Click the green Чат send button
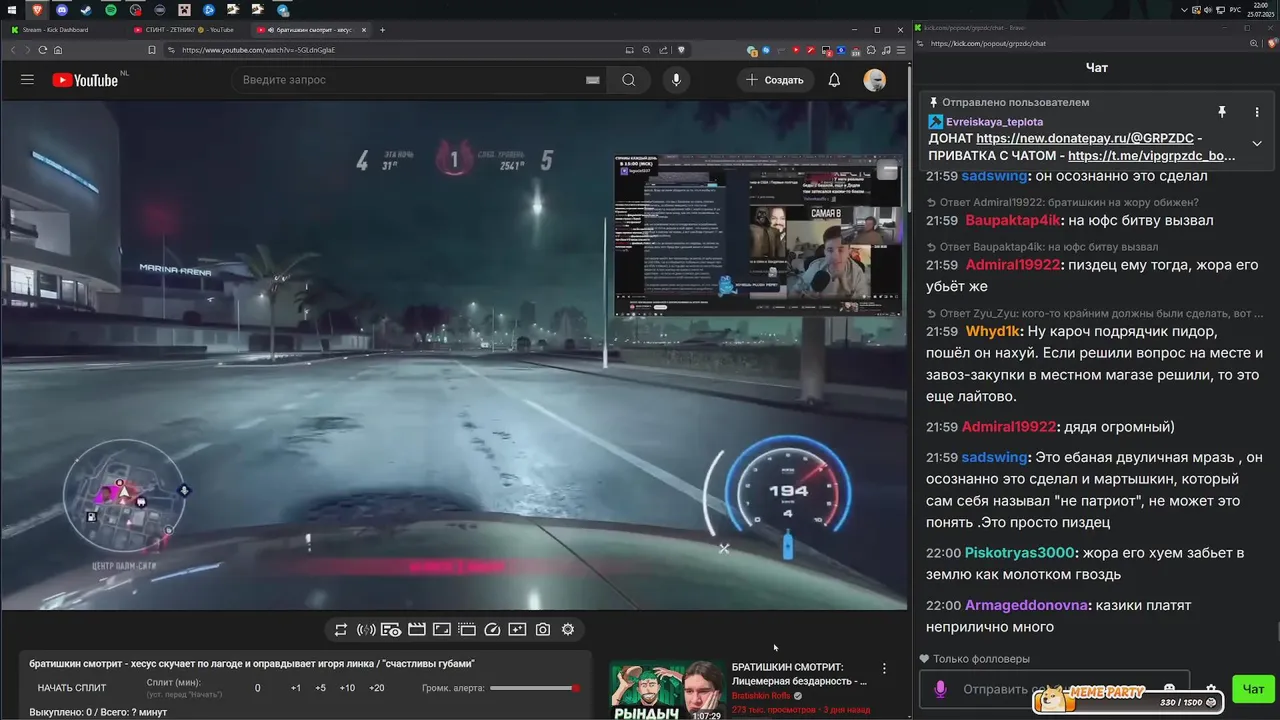 (x=1253, y=688)
